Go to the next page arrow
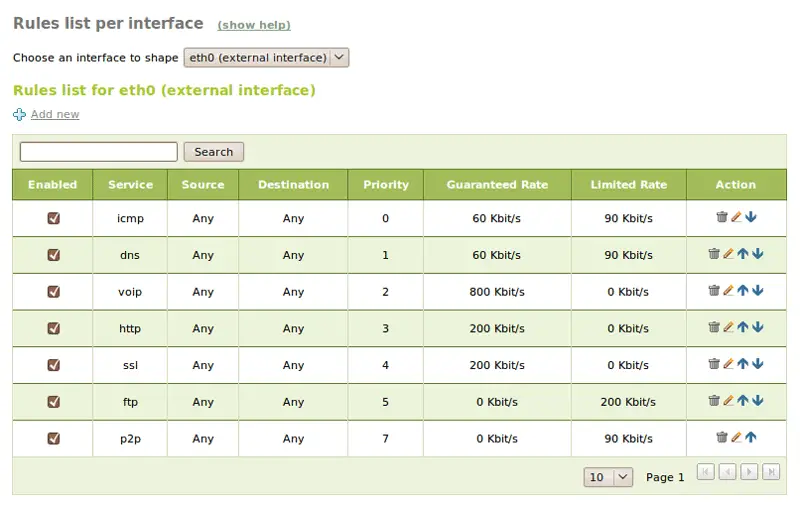Image resolution: width=800 pixels, height=505 pixels. (749, 472)
